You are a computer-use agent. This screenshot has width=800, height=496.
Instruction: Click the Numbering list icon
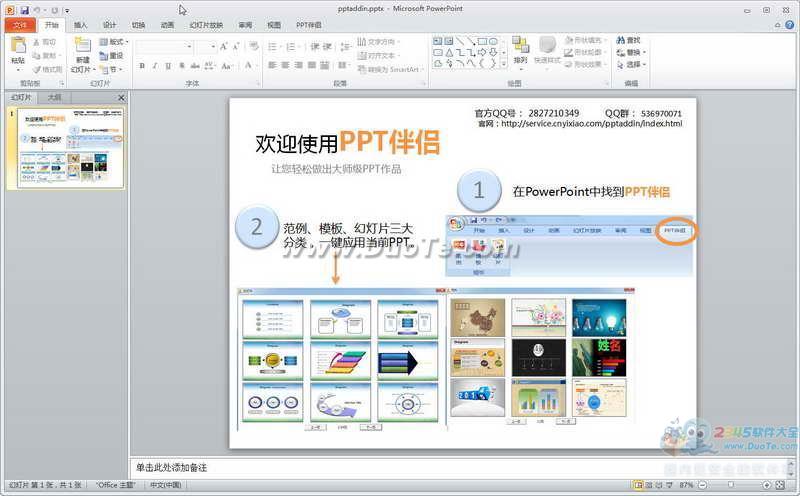tap(292, 47)
